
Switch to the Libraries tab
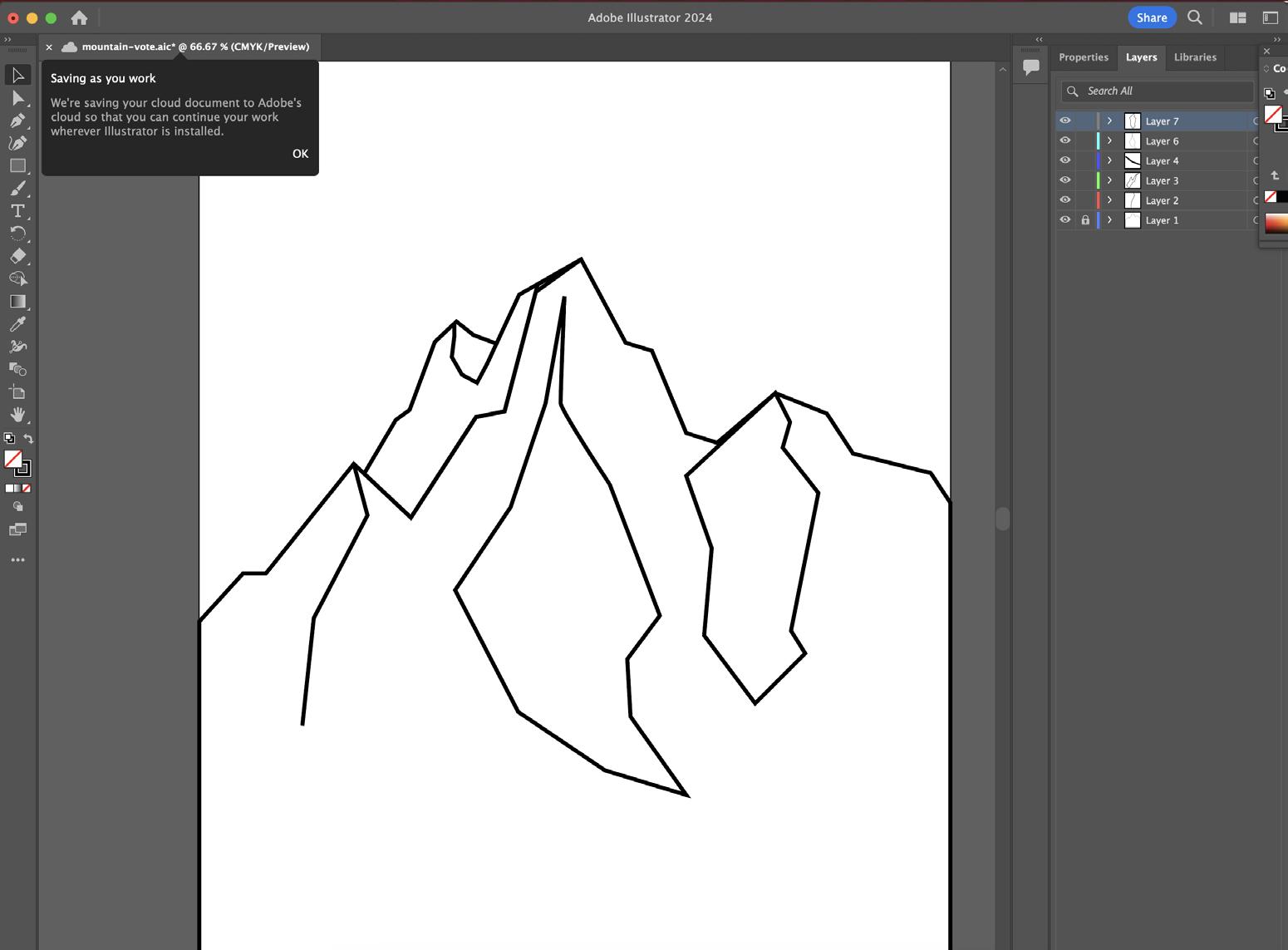1195,57
